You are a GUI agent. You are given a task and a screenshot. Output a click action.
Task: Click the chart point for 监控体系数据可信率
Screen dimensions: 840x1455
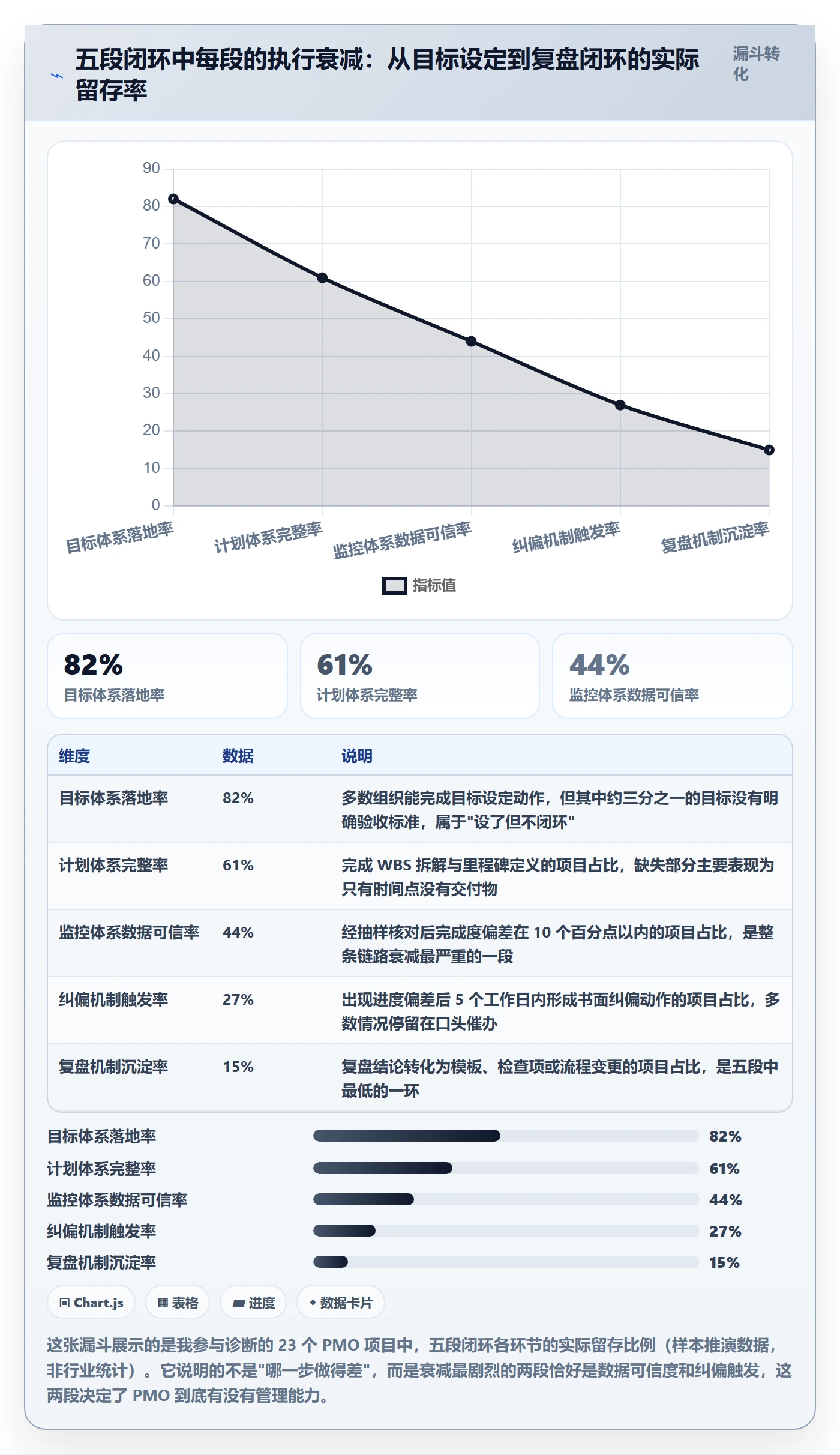pyautogui.click(x=471, y=341)
